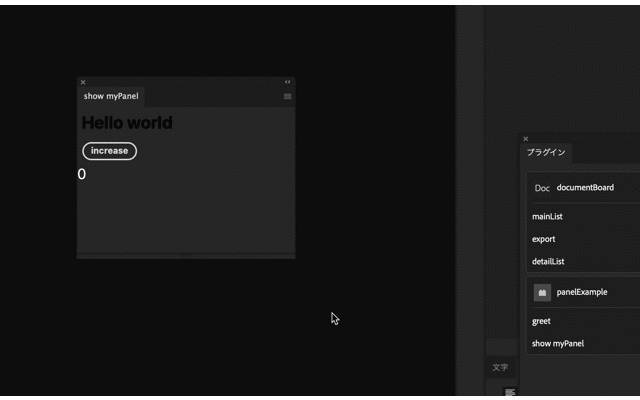Switch to the プラグイン tab
The height and width of the screenshot is (400, 640).
[547, 153]
